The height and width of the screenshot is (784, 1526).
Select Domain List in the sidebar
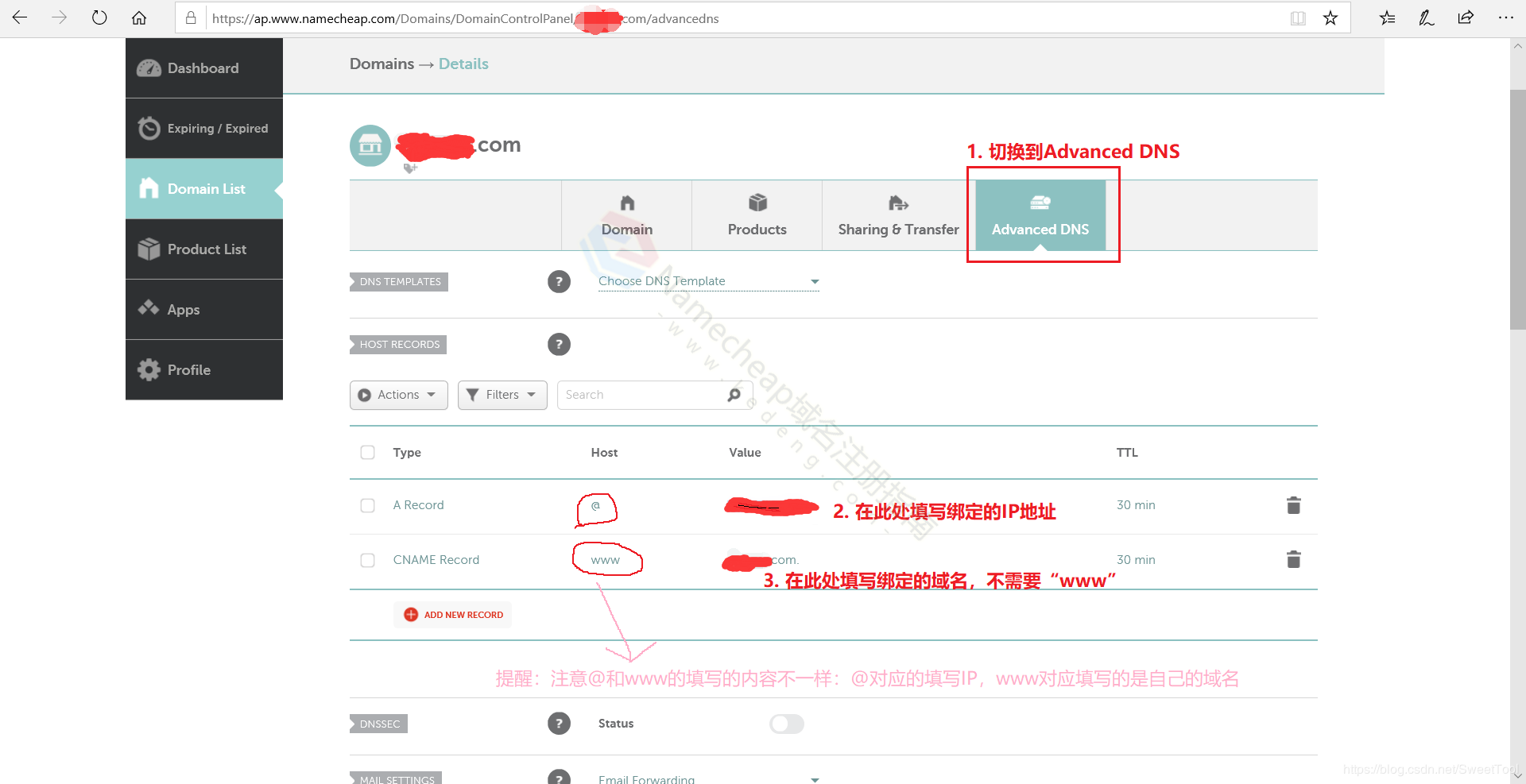(204, 189)
